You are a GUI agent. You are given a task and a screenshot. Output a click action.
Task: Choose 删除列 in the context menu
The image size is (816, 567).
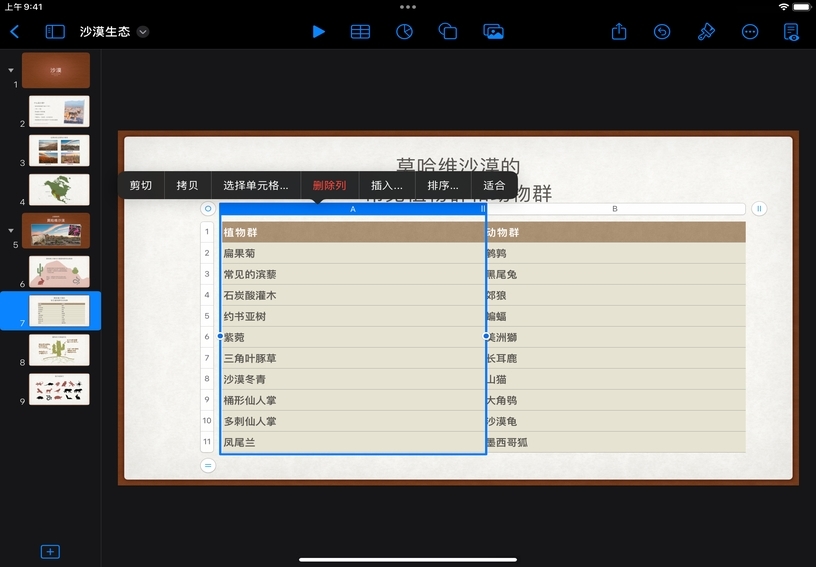pyautogui.click(x=329, y=185)
